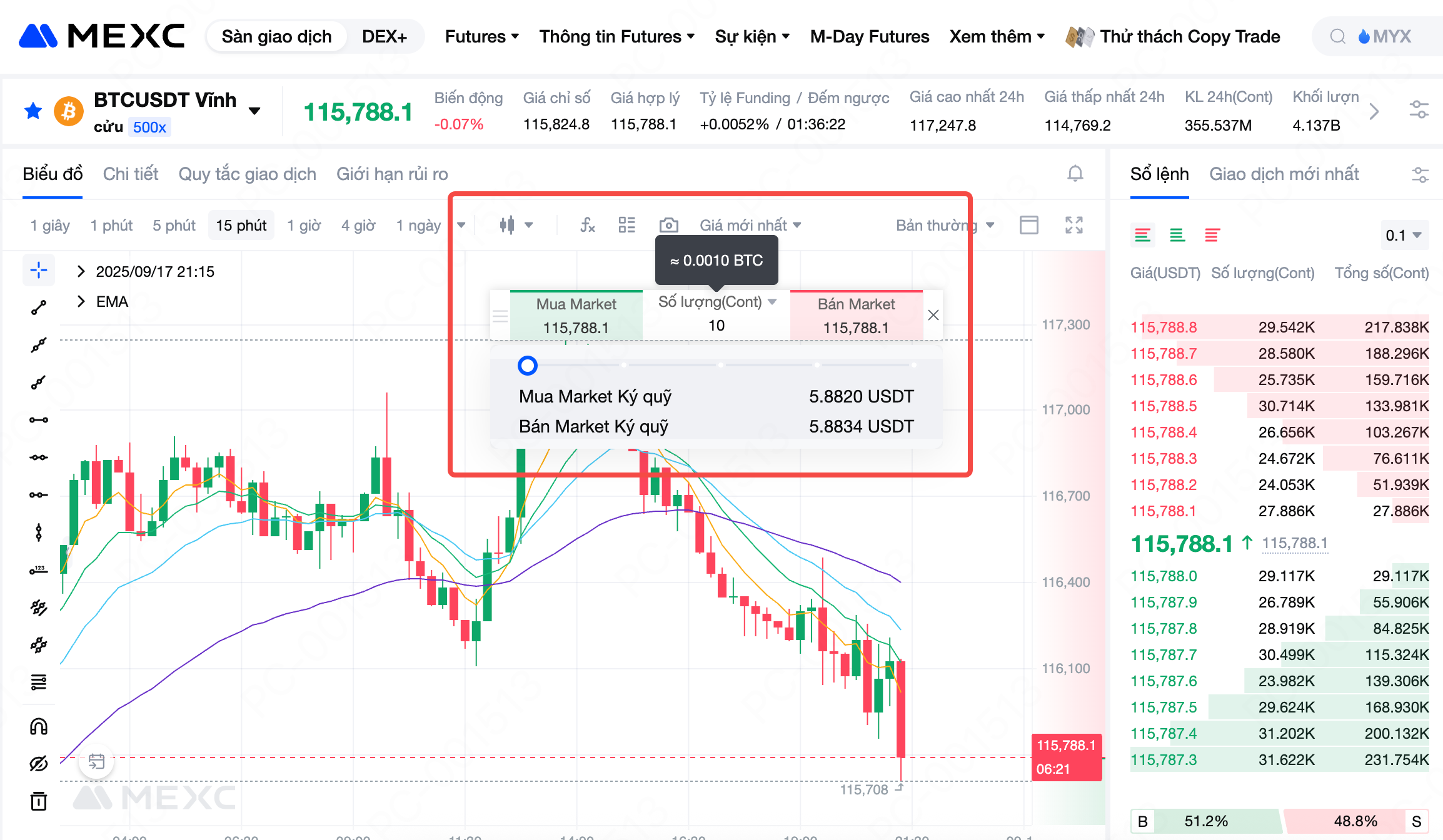
Task: Click the Mua Market buy button
Action: pyautogui.click(x=576, y=316)
